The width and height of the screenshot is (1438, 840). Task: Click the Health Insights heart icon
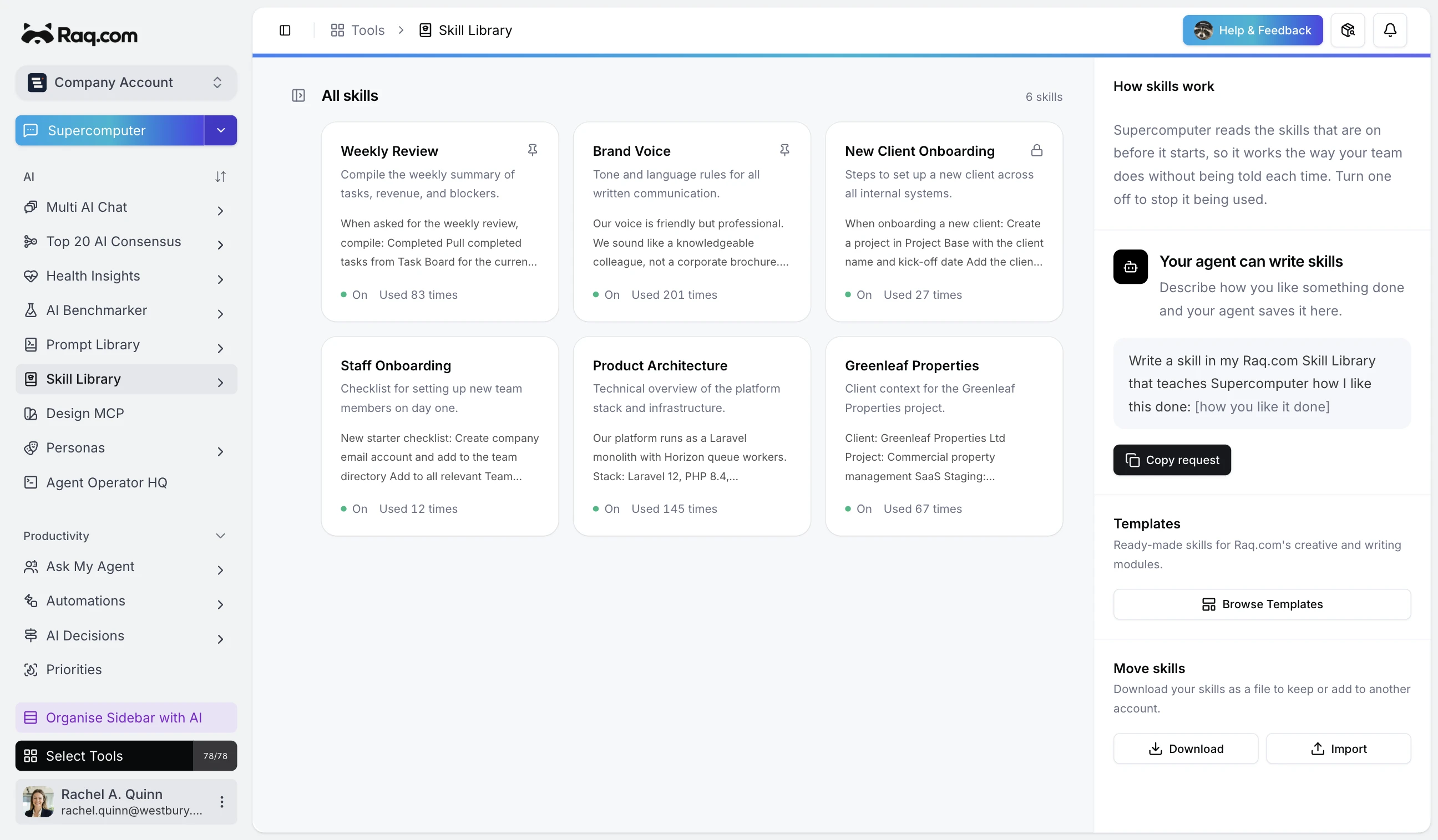[31, 276]
